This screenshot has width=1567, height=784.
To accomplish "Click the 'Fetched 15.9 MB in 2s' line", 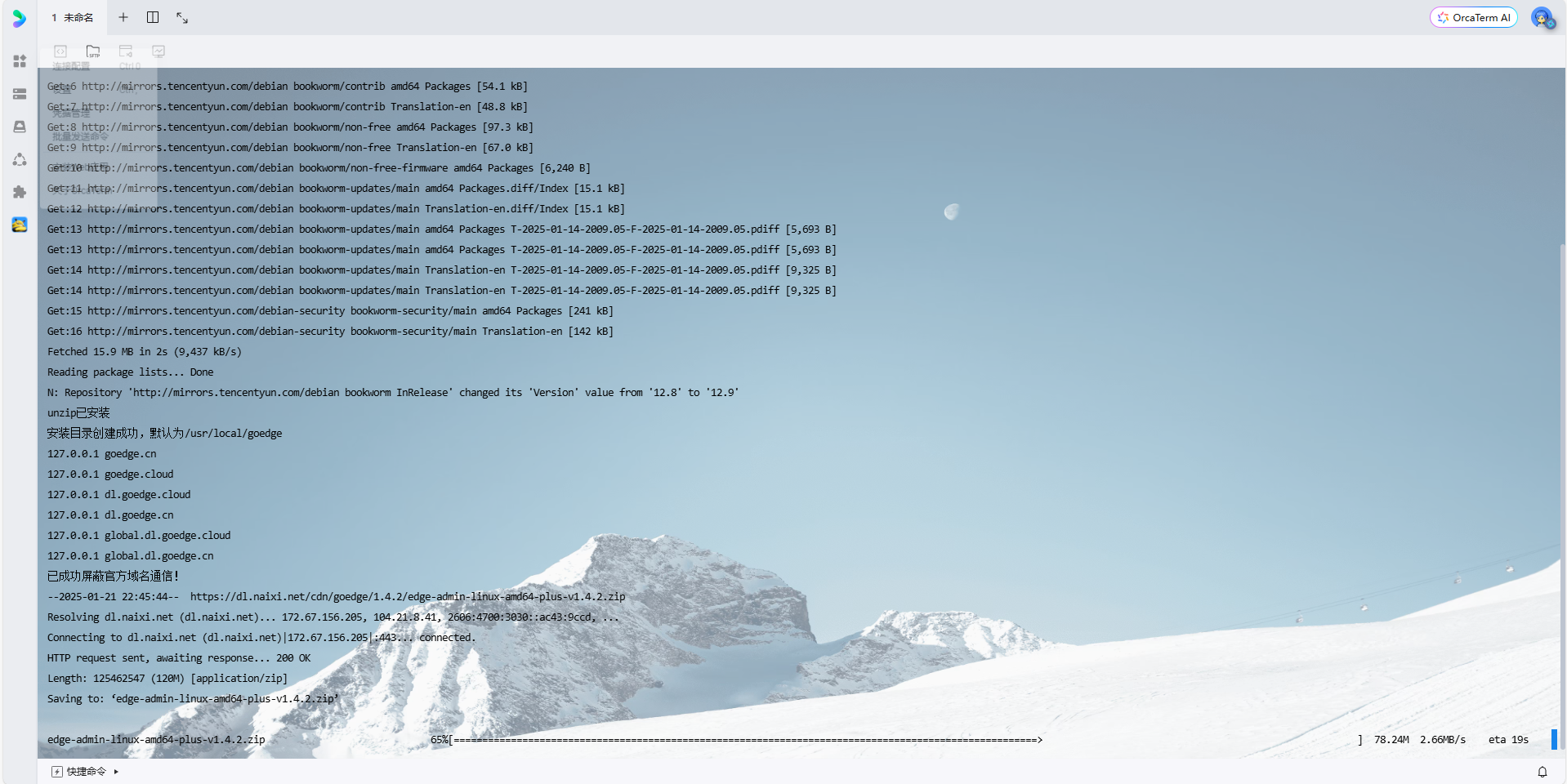I will pos(145,352).
